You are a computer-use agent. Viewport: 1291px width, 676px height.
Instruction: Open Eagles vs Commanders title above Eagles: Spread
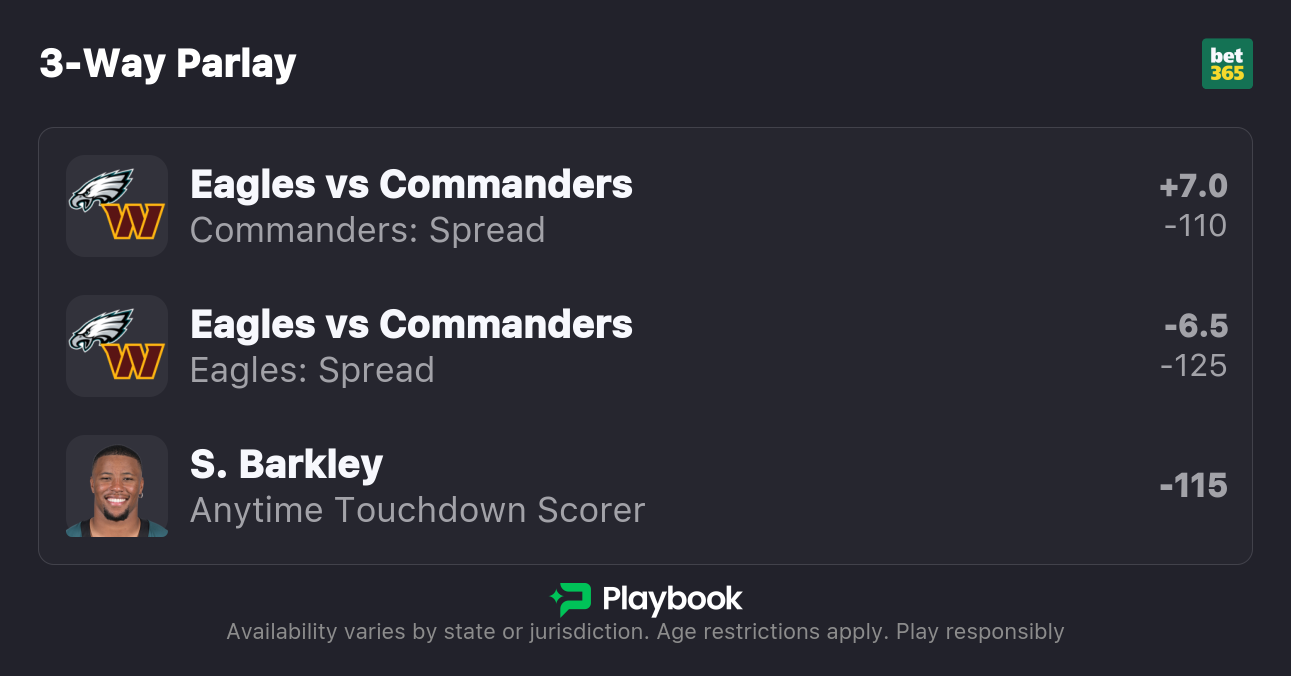(411, 324)
